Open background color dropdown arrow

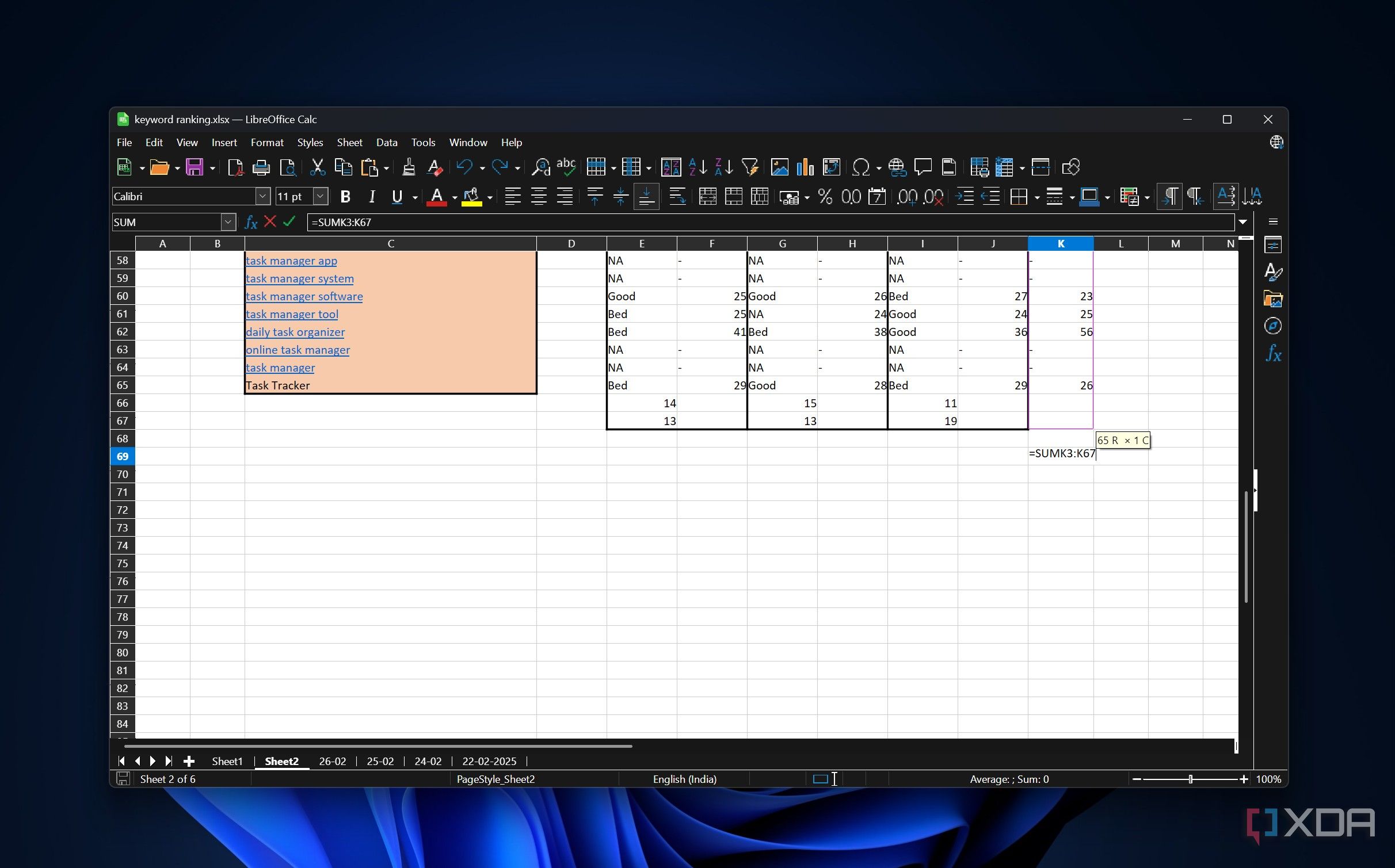point(490,198)
